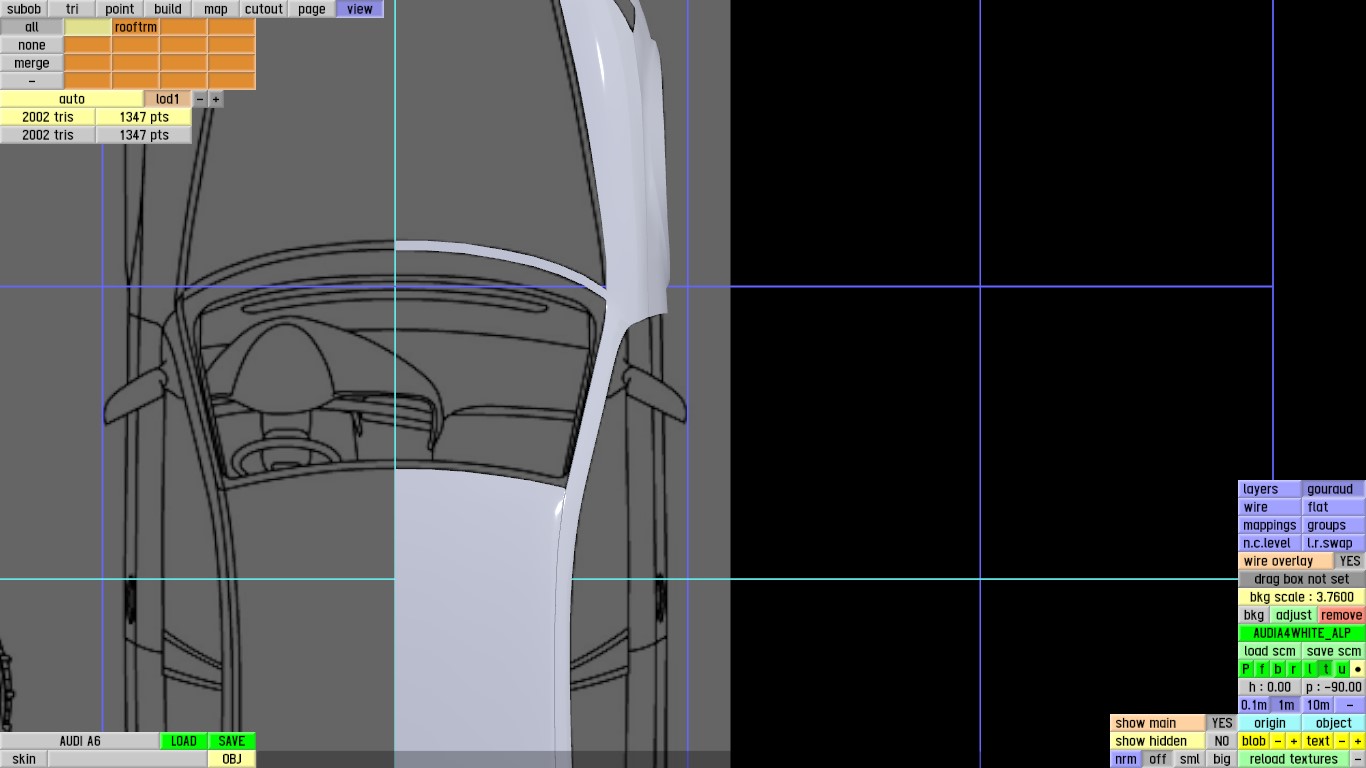Click the origin button
The image size is (1366, 768).
click(x=1270, y=723)
